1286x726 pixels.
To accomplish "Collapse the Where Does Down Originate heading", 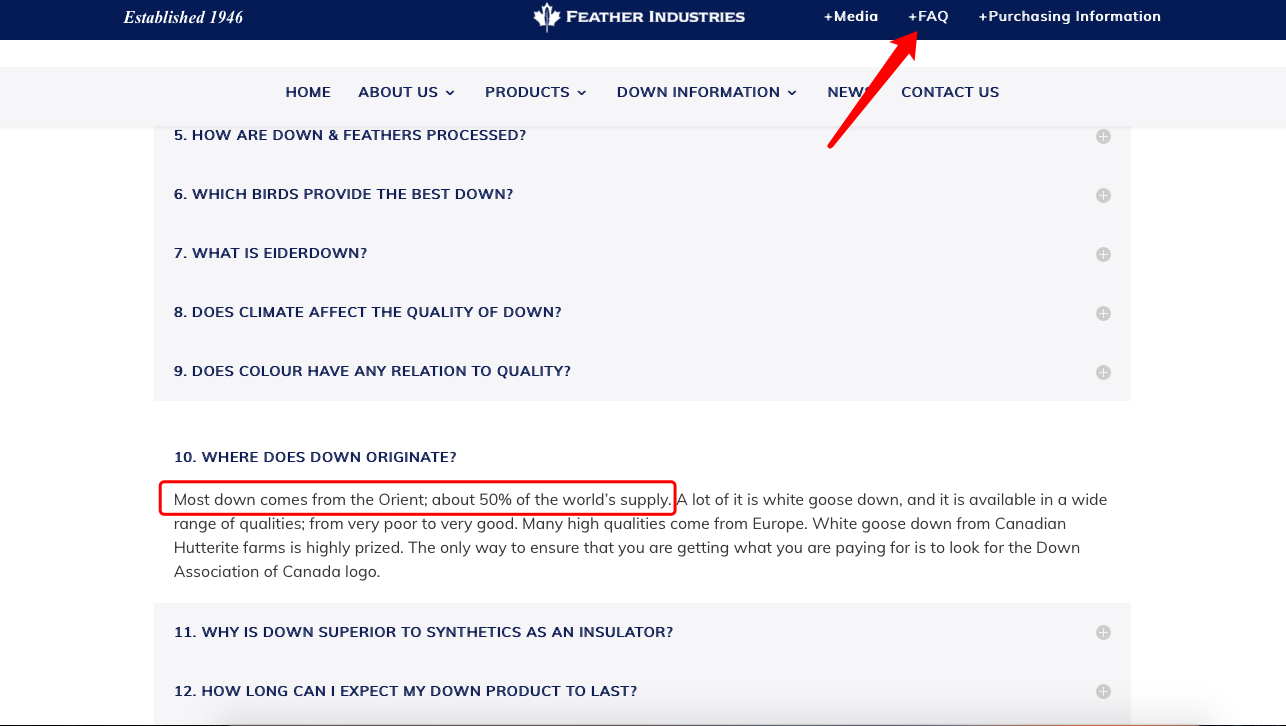I will tap(315, 457).
